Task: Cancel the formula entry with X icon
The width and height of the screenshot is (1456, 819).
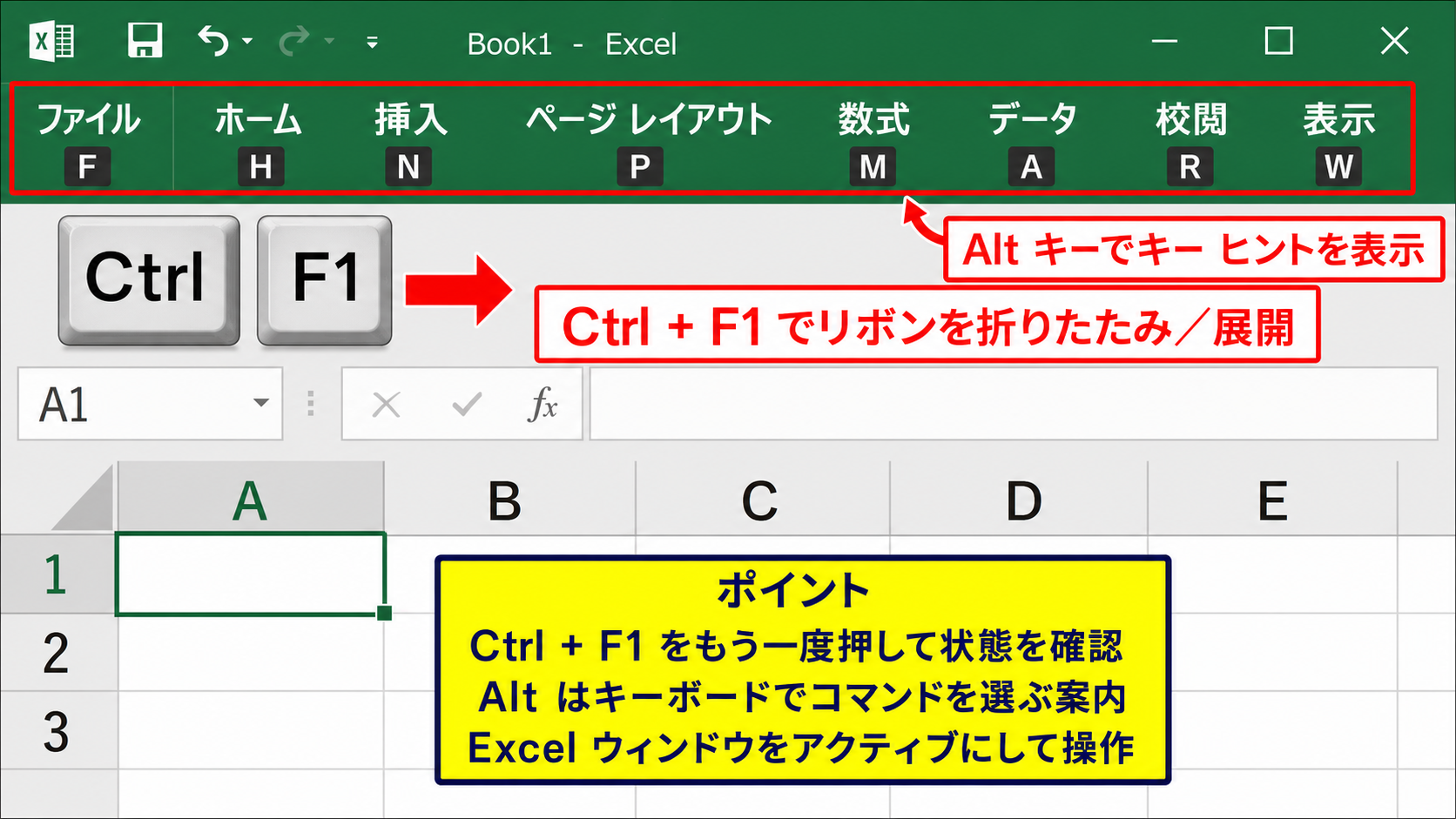Action: click(x=386, y=404)
